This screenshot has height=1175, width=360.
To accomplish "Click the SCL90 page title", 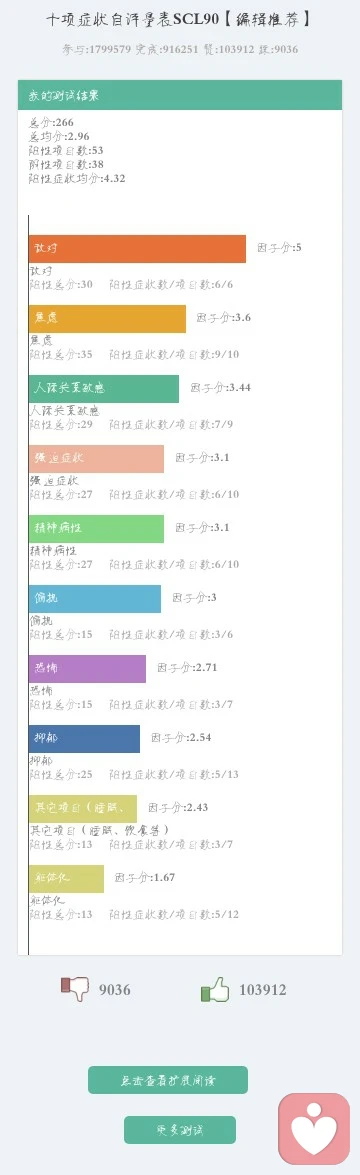I will 178,19.
